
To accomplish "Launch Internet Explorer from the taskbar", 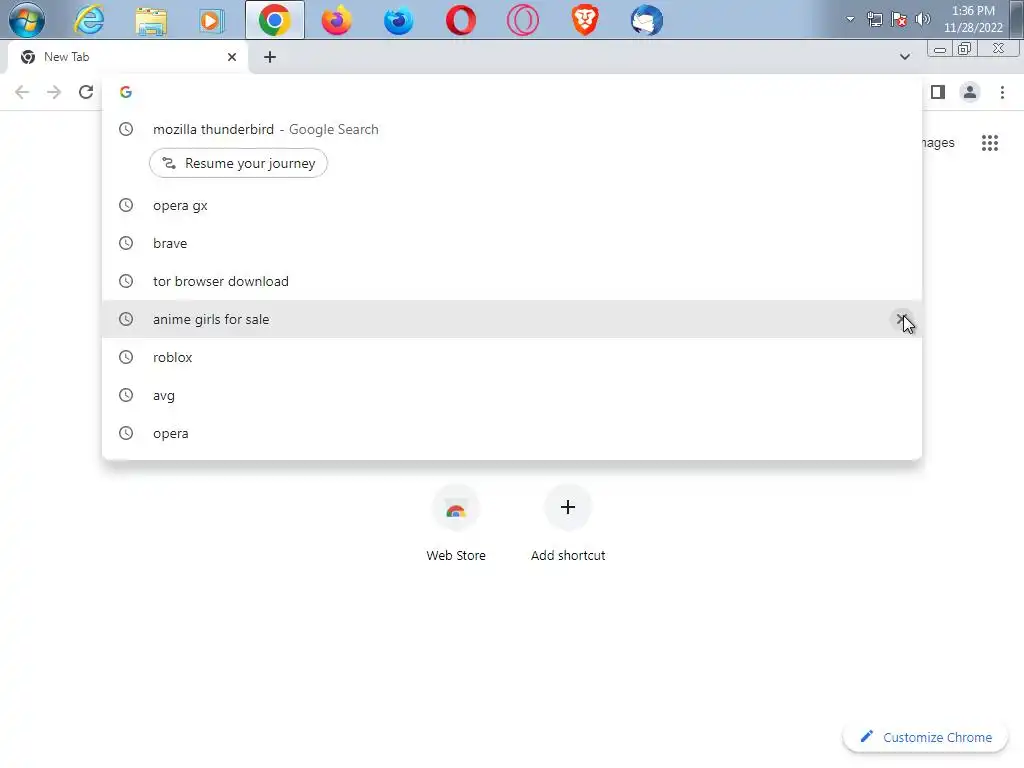I will click(x=88, y=20).
